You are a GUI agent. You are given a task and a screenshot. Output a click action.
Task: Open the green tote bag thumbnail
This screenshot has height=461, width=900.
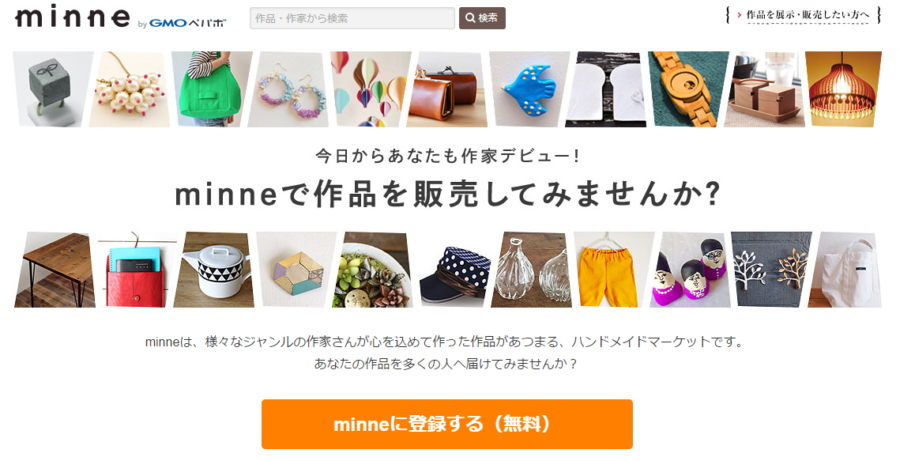tap(212, 89)
